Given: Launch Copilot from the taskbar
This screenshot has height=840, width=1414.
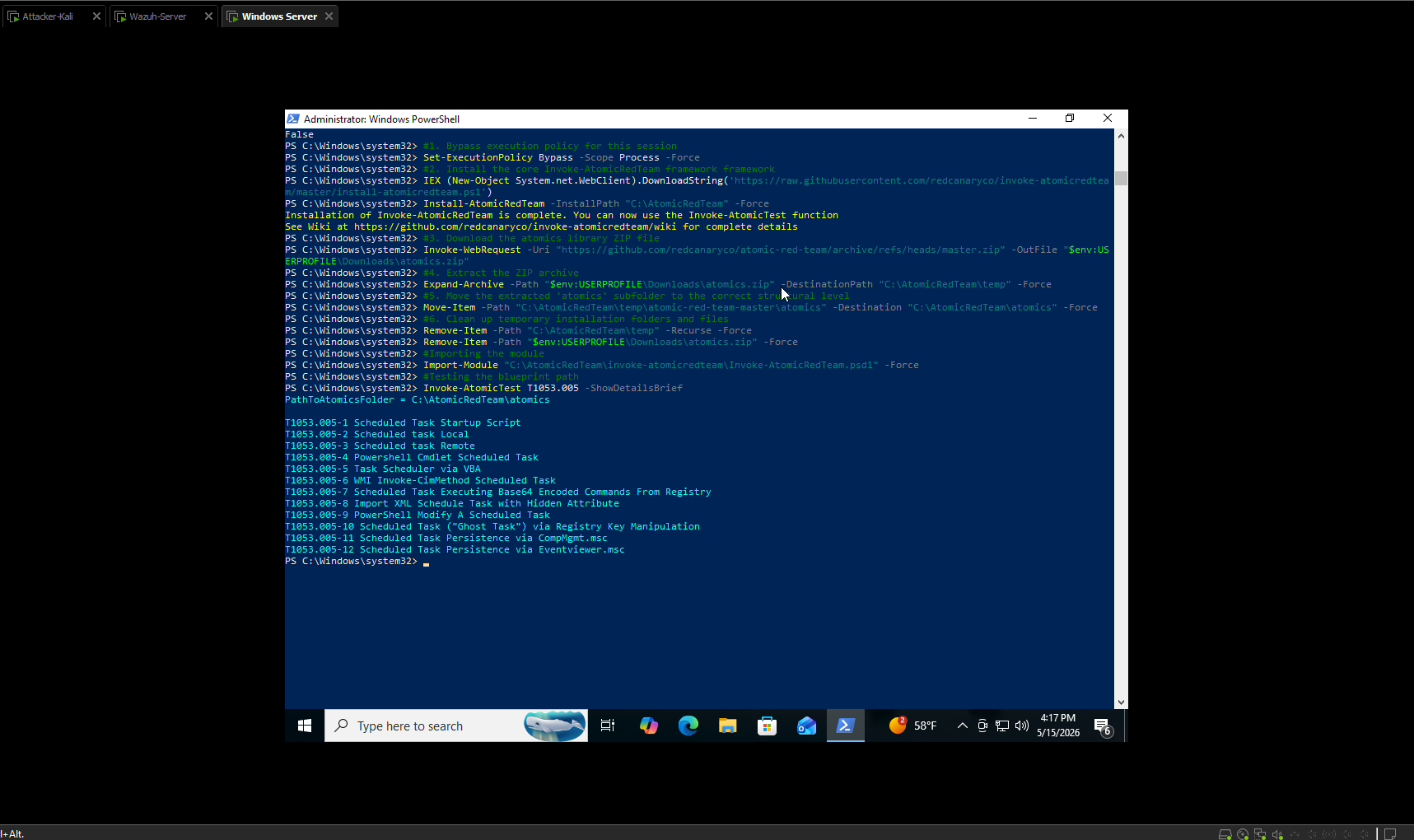Looking at the screenshot, I should (649, 726).
